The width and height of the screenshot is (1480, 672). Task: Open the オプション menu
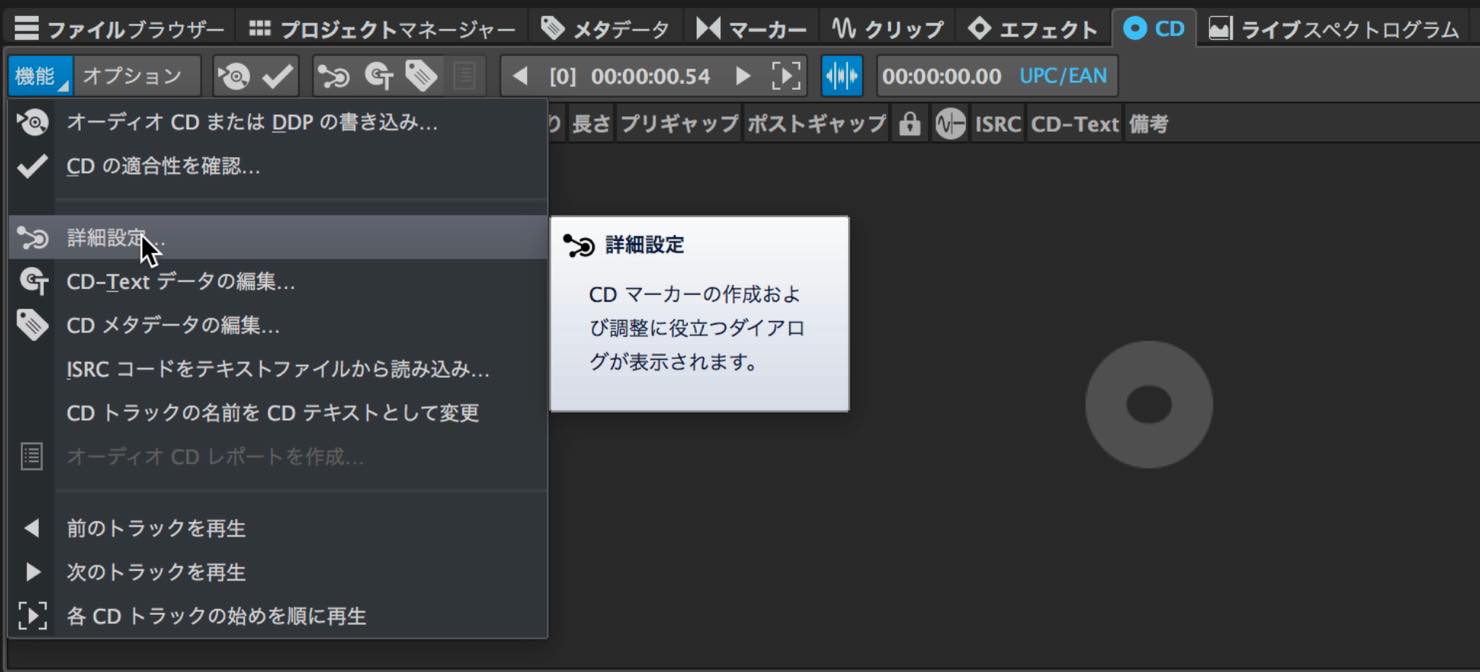[134, 76]
